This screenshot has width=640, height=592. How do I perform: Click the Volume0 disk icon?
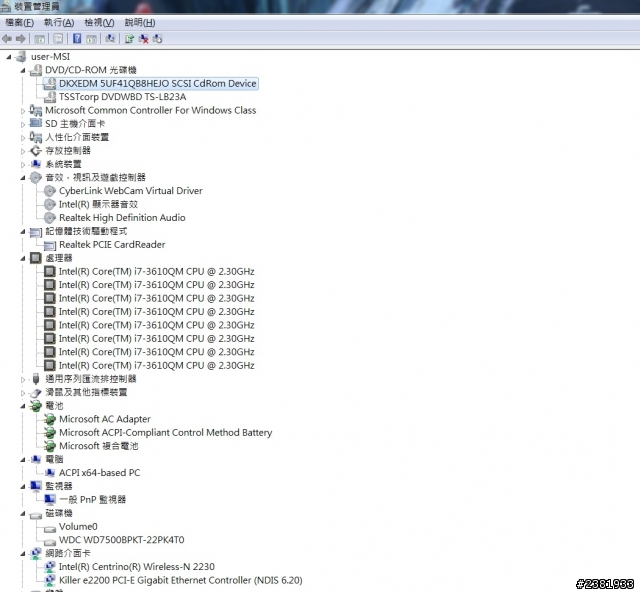click(50, 529)
